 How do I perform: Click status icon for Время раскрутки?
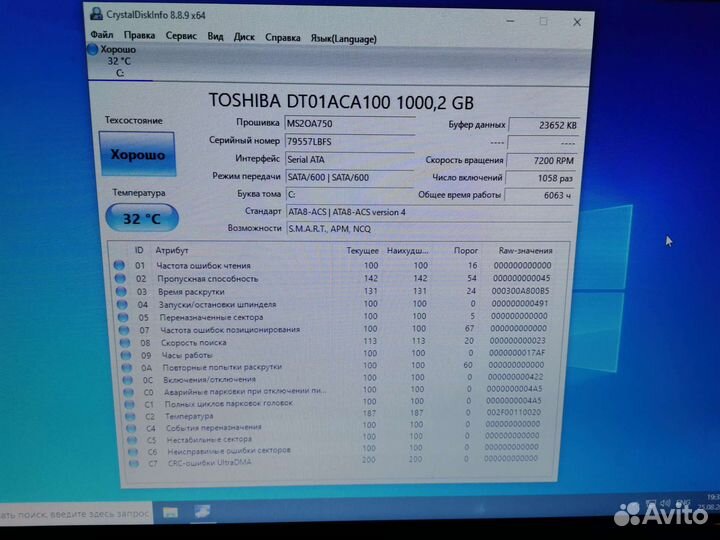(x=121, y=291)
